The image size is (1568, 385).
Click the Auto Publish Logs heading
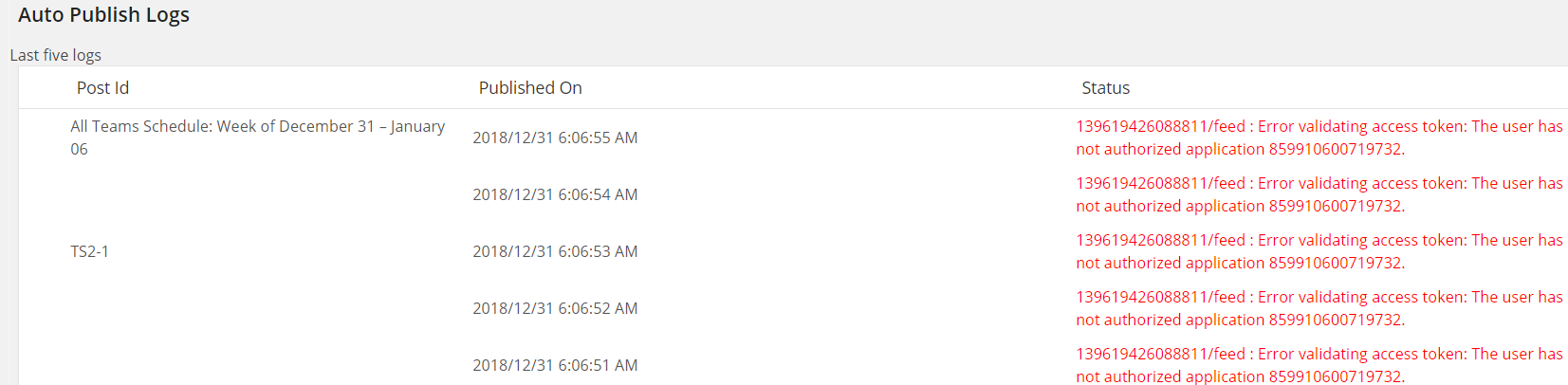pos(103,15)
